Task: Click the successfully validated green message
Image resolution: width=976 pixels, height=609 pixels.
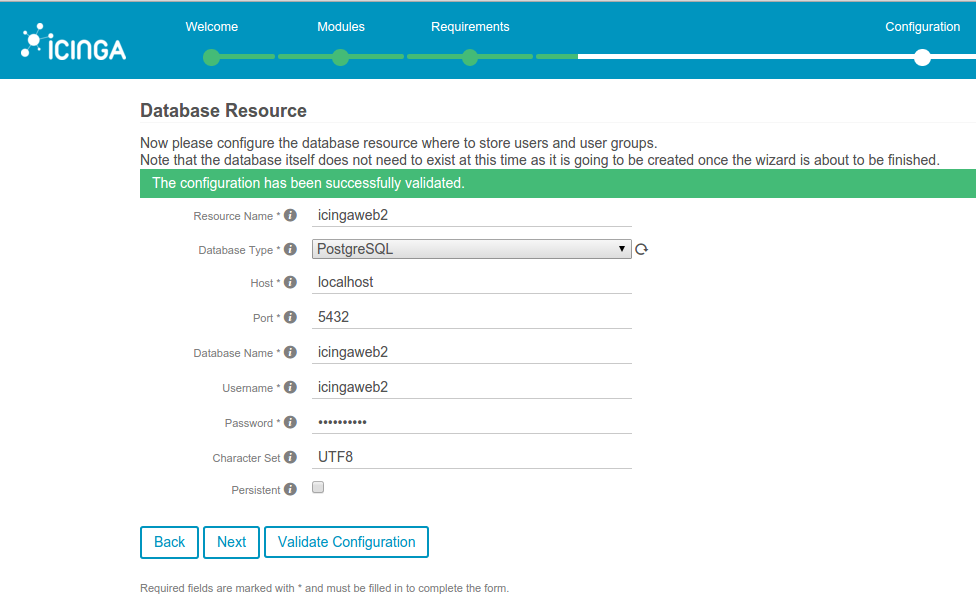Action: pos(558,183)
